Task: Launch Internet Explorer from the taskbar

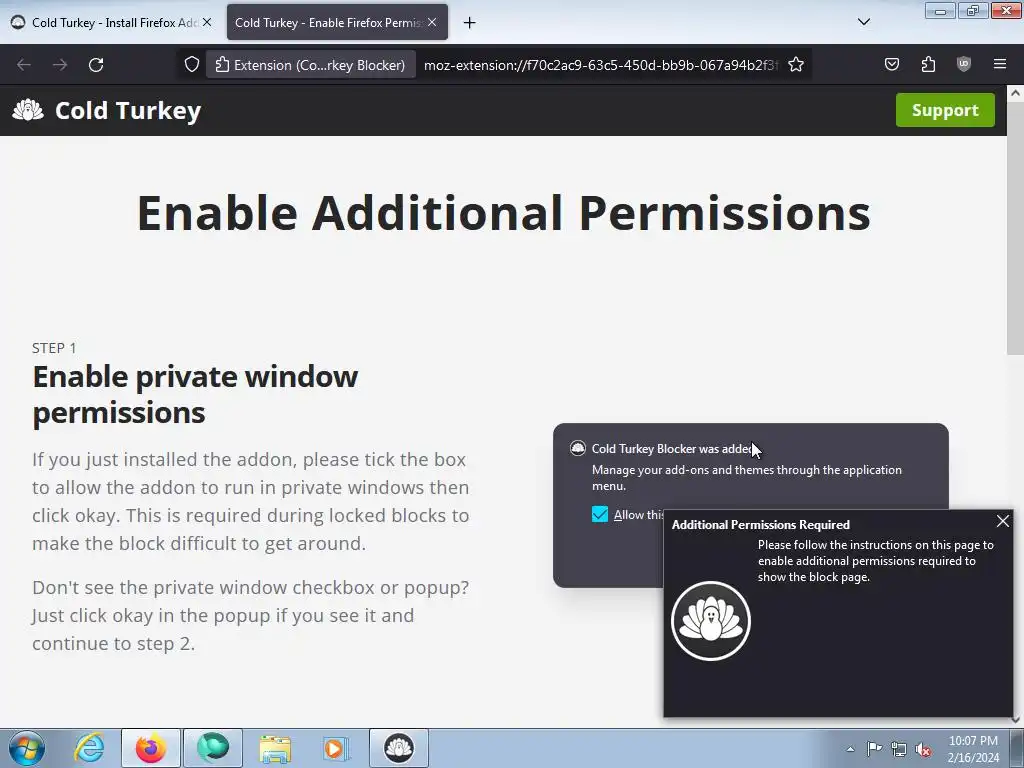Action: [x=89, y=748]
